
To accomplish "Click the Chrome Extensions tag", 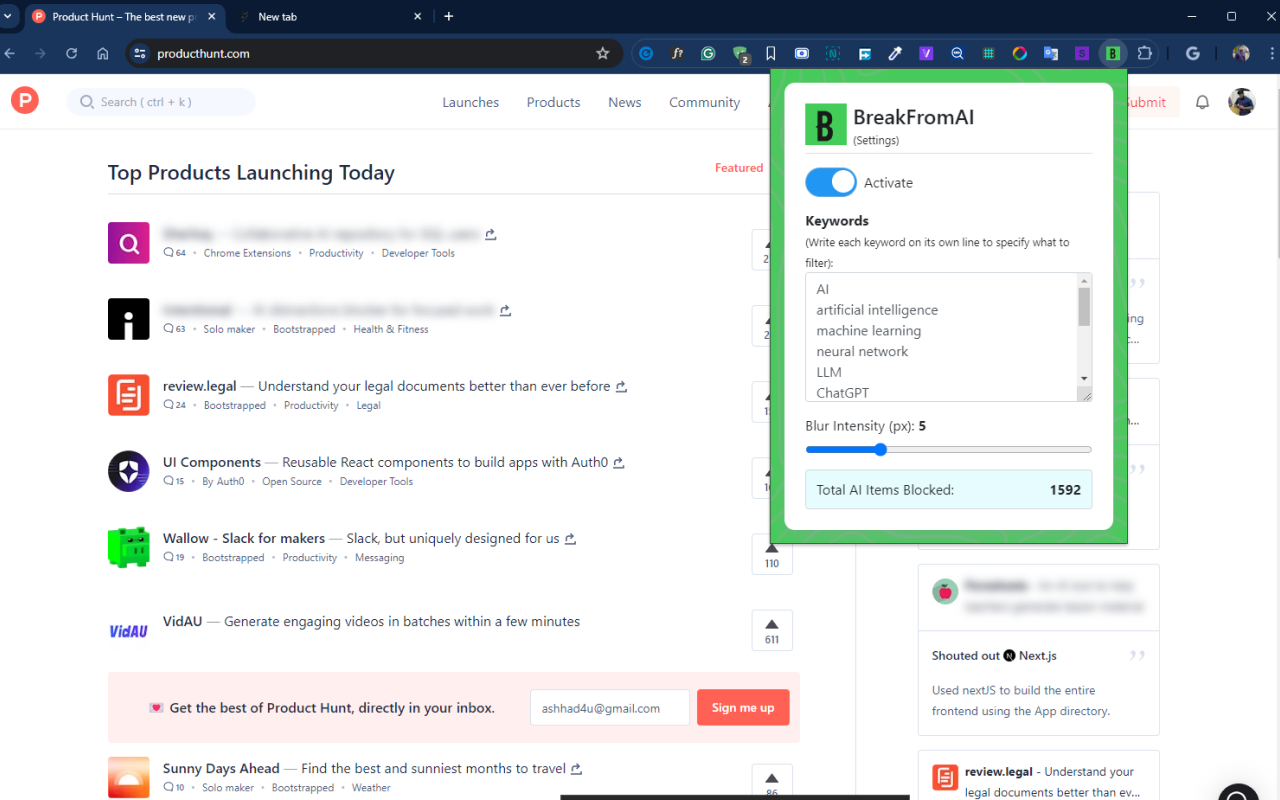I will (x=247, y=254).
